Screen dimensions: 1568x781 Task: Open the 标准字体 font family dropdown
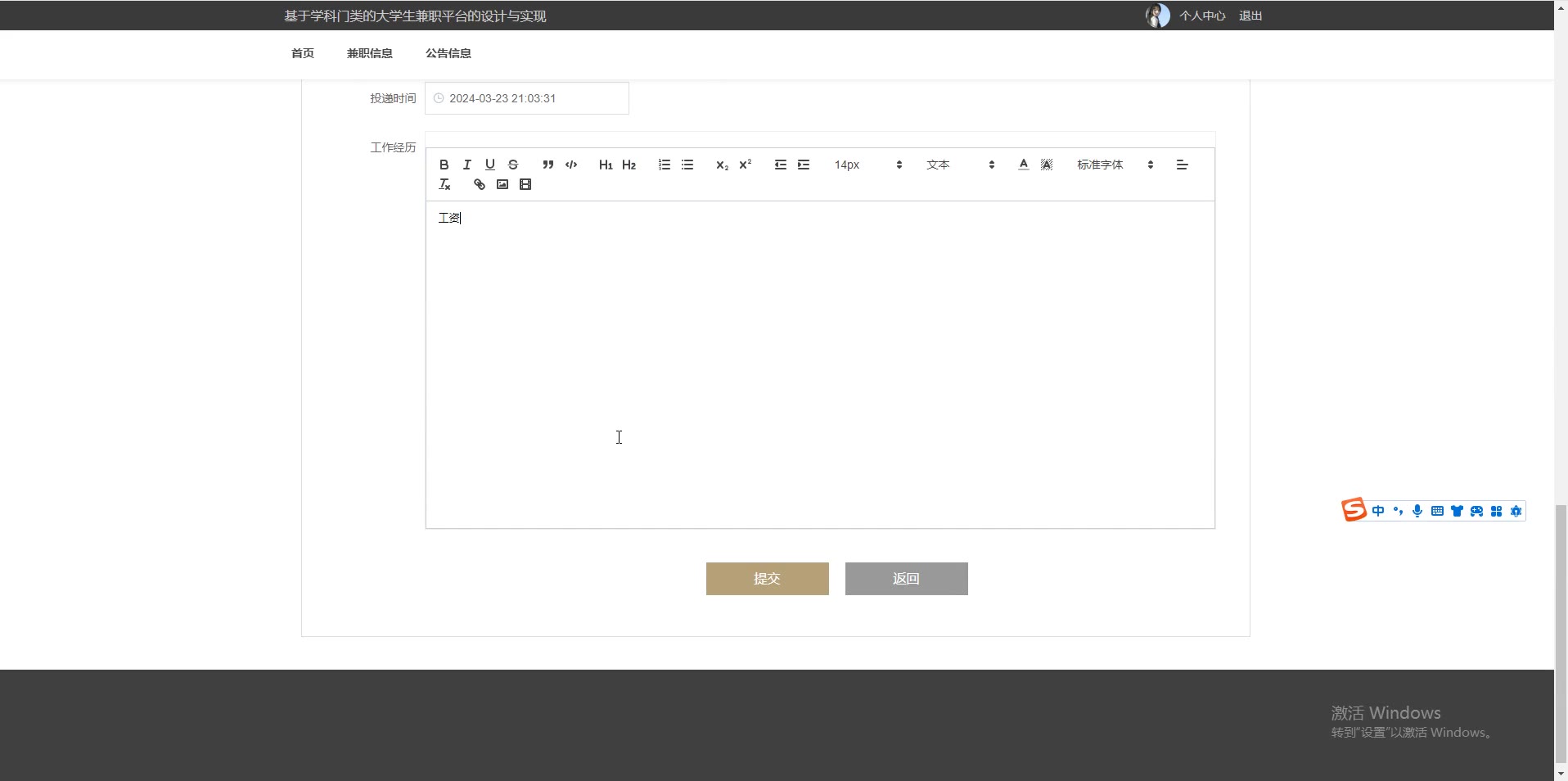pos(1115,165)
